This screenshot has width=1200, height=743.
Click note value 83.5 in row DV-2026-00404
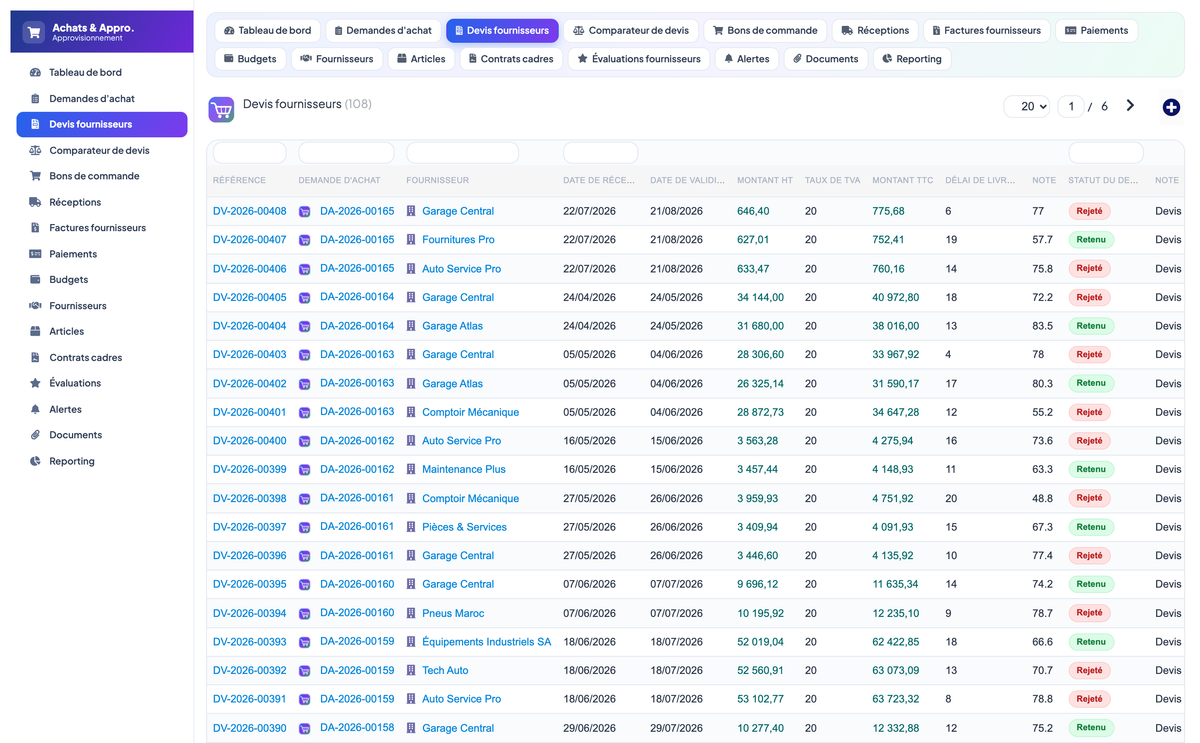point(1043,326)
